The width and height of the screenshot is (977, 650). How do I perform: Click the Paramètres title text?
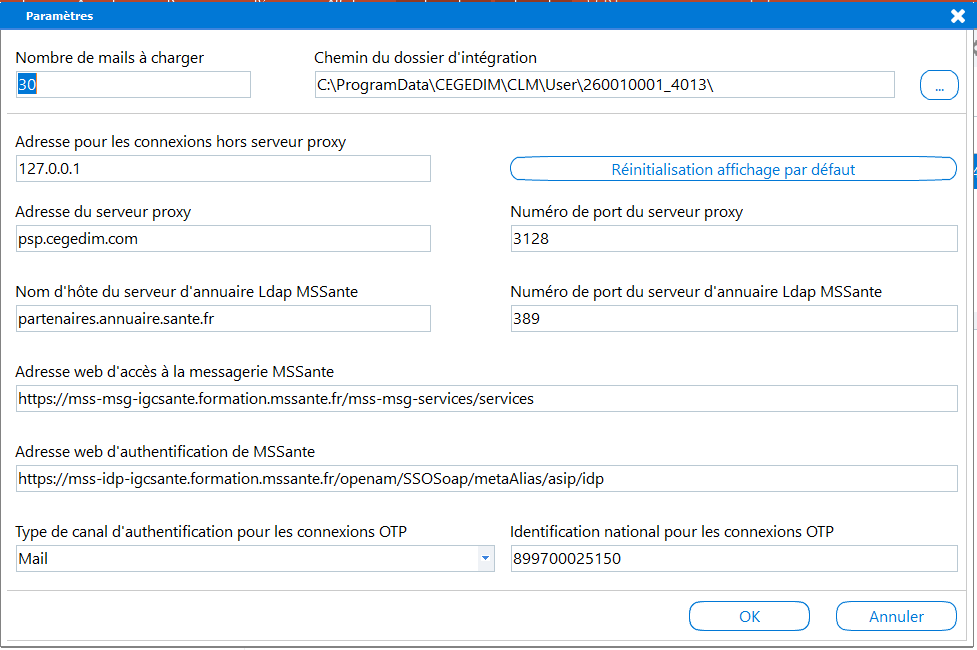[x=59, y=16]
